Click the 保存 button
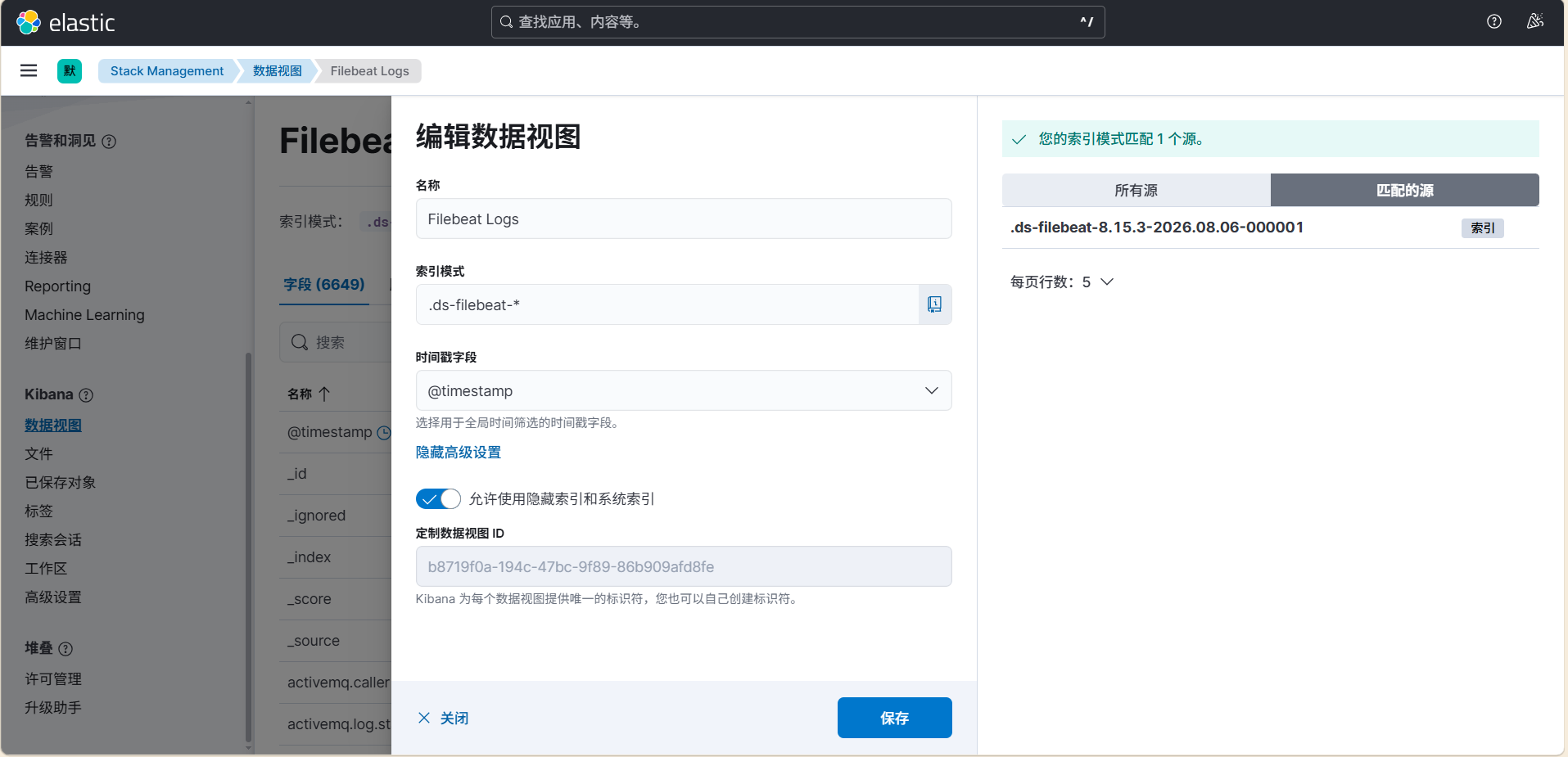The height and width of the screenshot is (757, 1568). (x=894, y=718)
